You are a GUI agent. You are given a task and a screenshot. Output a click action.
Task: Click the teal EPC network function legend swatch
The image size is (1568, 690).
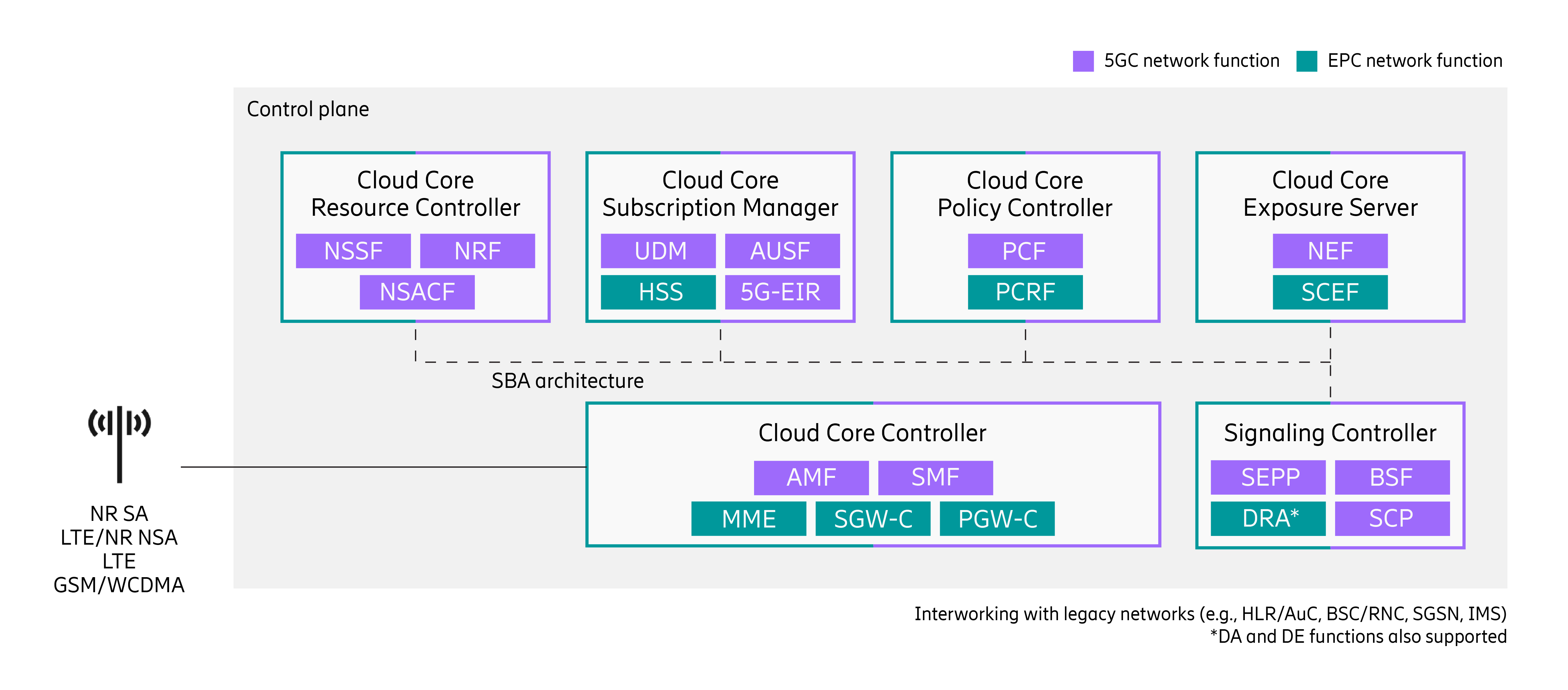[x=1306, y=61]
